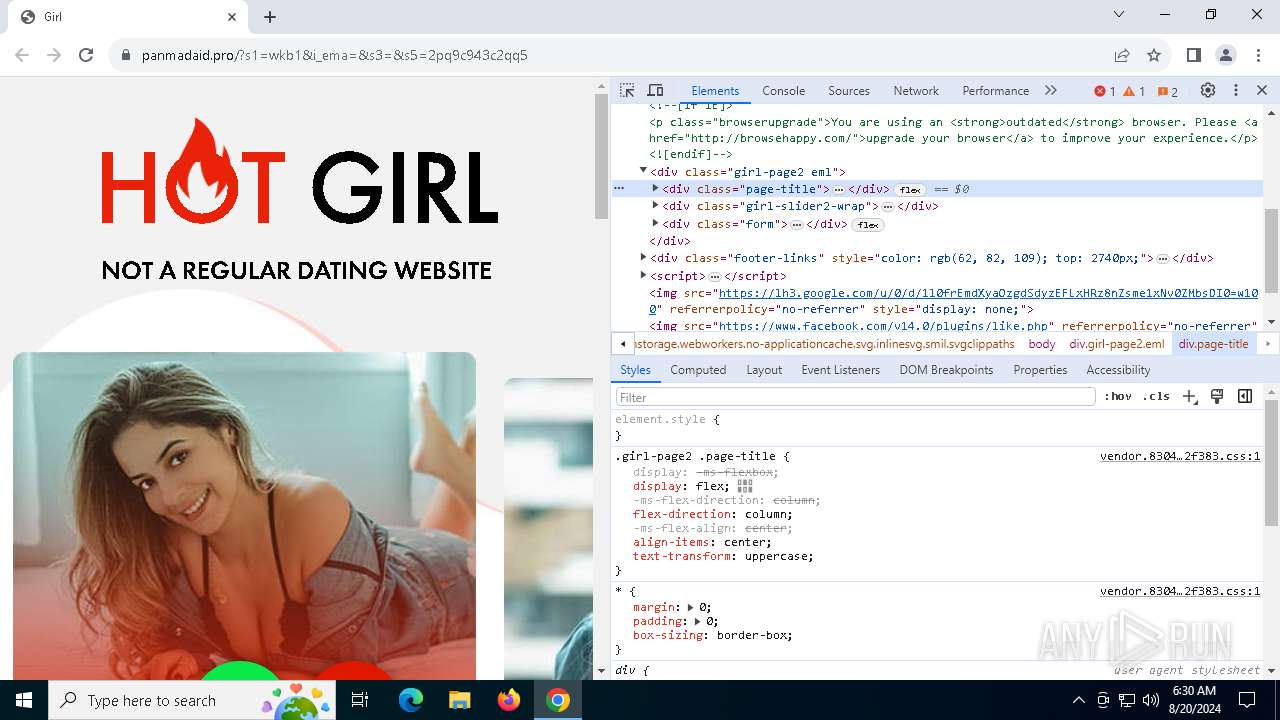
Task: Click the red error count badge
Action: pyautogui.click(x=1105, y=91)
